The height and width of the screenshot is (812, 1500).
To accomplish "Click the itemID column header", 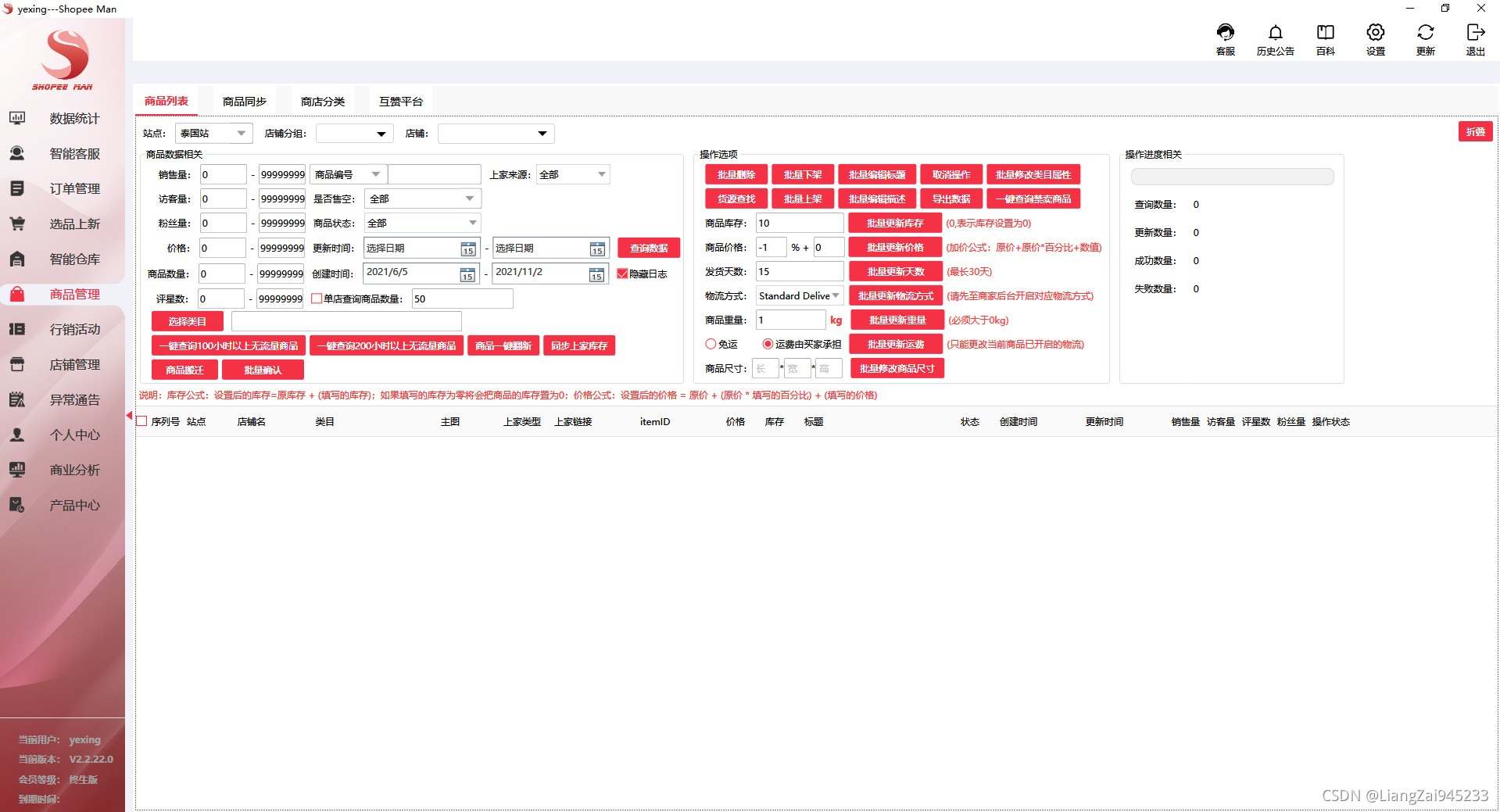I will 655,422.
